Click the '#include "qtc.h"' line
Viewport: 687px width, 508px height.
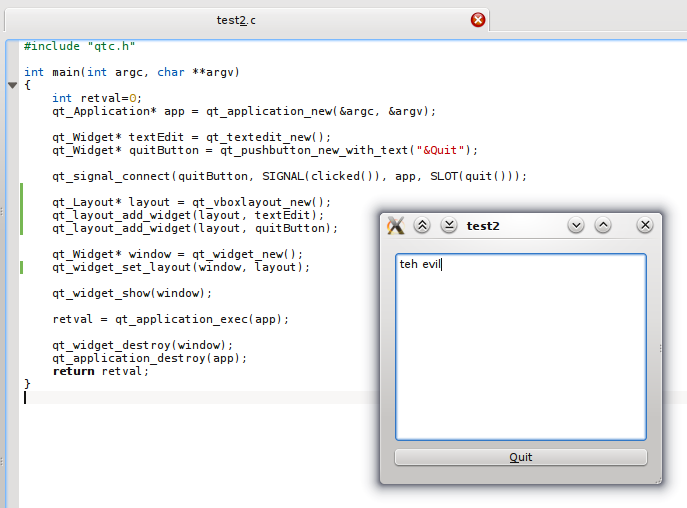point(79,46)
